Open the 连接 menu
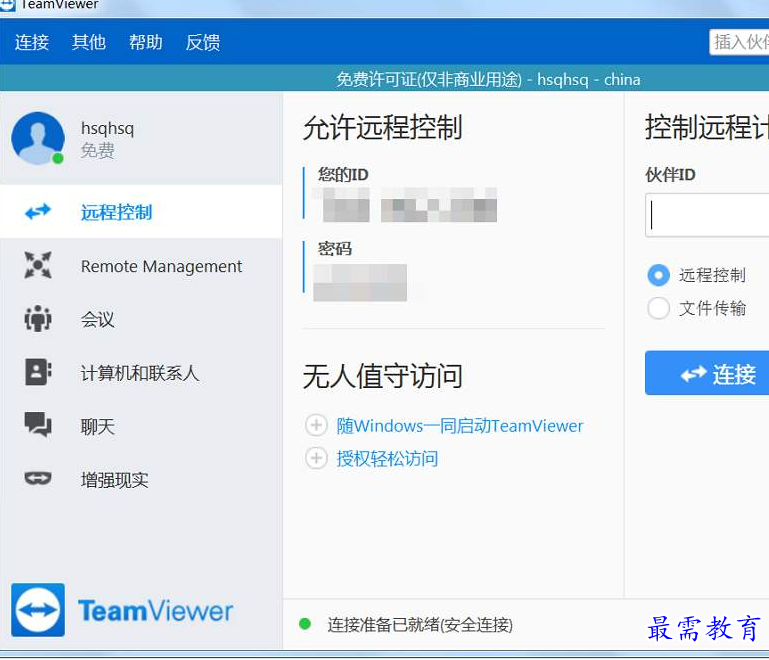769x660 pixels. pyautogui.click(x=32, y=42)
